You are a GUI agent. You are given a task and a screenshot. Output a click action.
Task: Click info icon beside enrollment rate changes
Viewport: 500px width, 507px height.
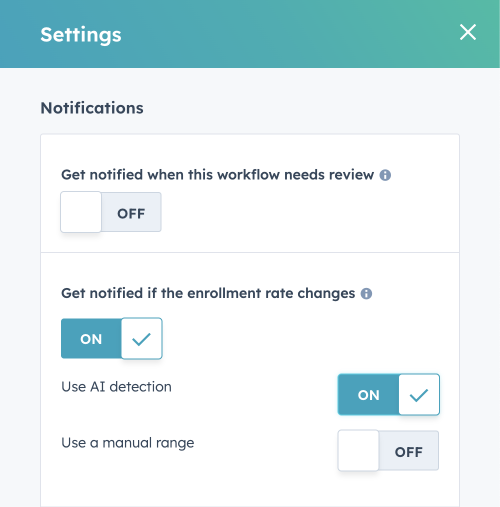click(366, 294)
